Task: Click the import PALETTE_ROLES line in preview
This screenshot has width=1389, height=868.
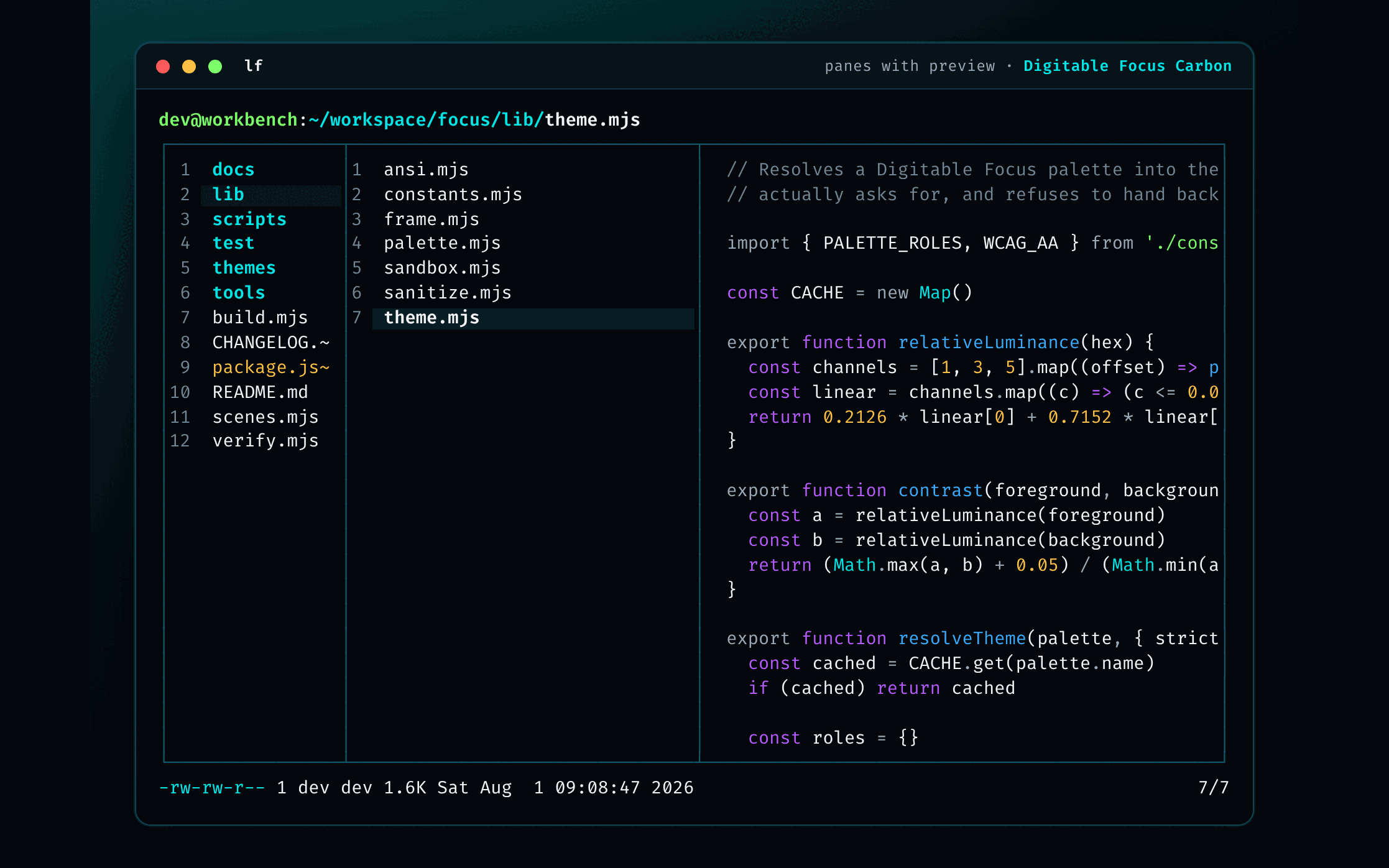Action: click(x=972, y=243)
